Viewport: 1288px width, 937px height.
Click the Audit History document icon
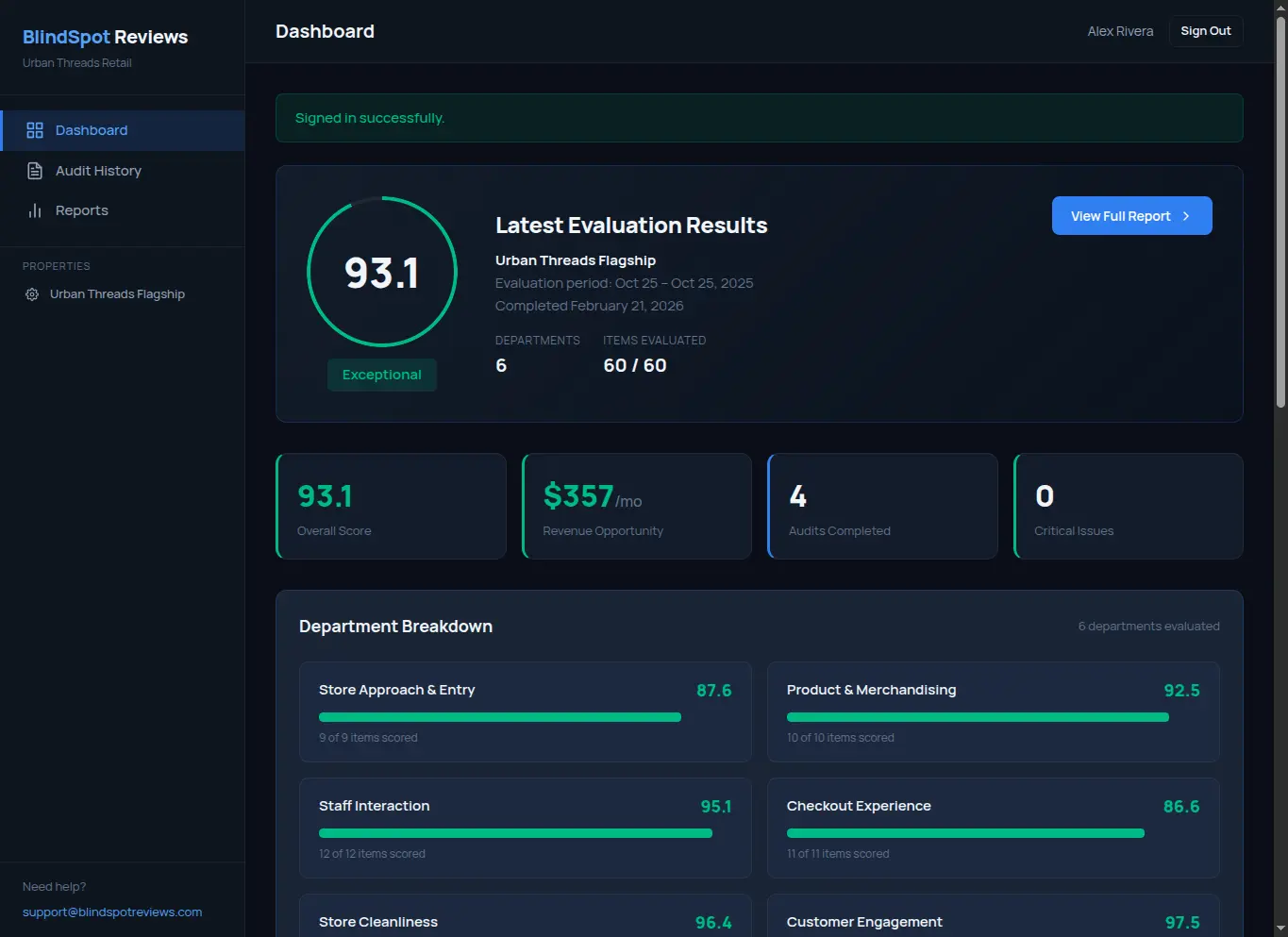point(34,171)
